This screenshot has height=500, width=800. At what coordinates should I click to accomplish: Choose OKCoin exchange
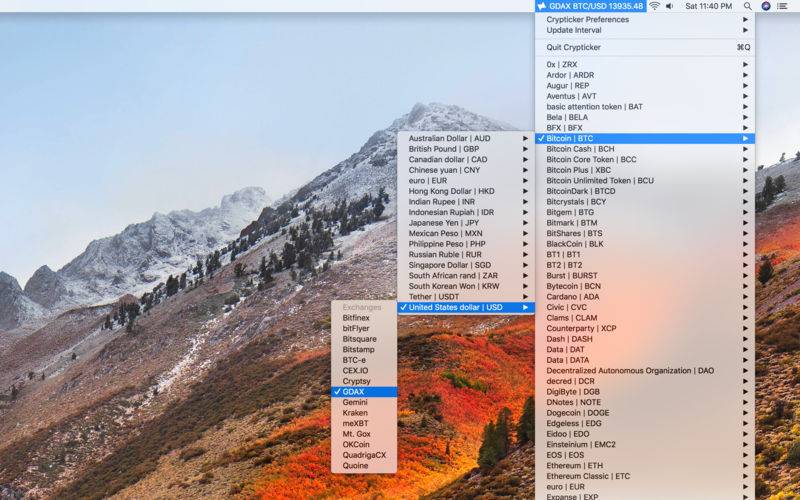point(364,444)
